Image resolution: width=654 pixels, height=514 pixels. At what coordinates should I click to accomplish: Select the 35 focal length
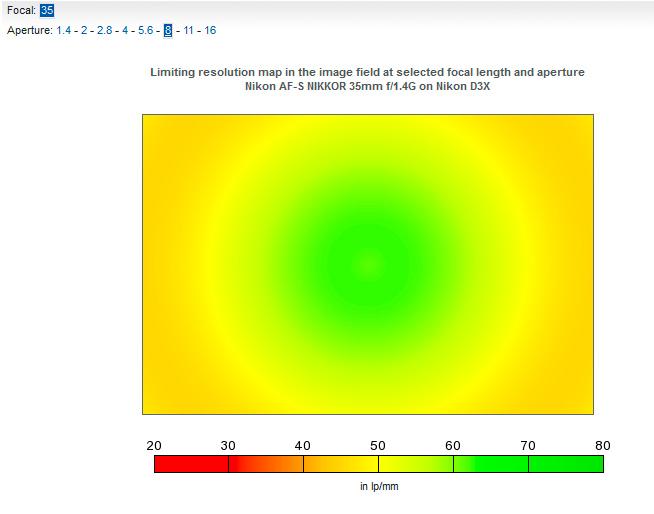47,10
